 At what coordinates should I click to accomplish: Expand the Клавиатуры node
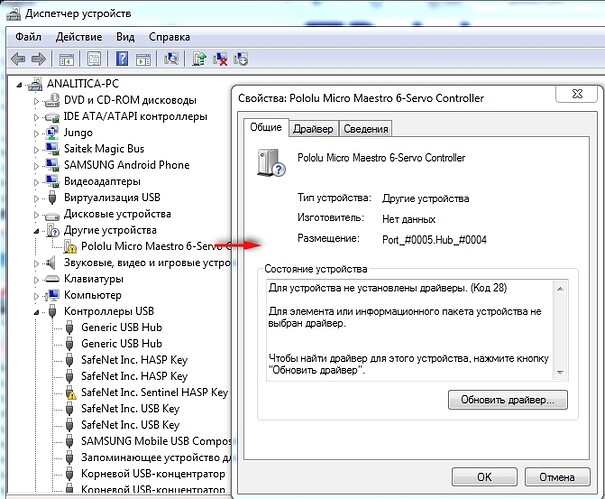point(38,279)
